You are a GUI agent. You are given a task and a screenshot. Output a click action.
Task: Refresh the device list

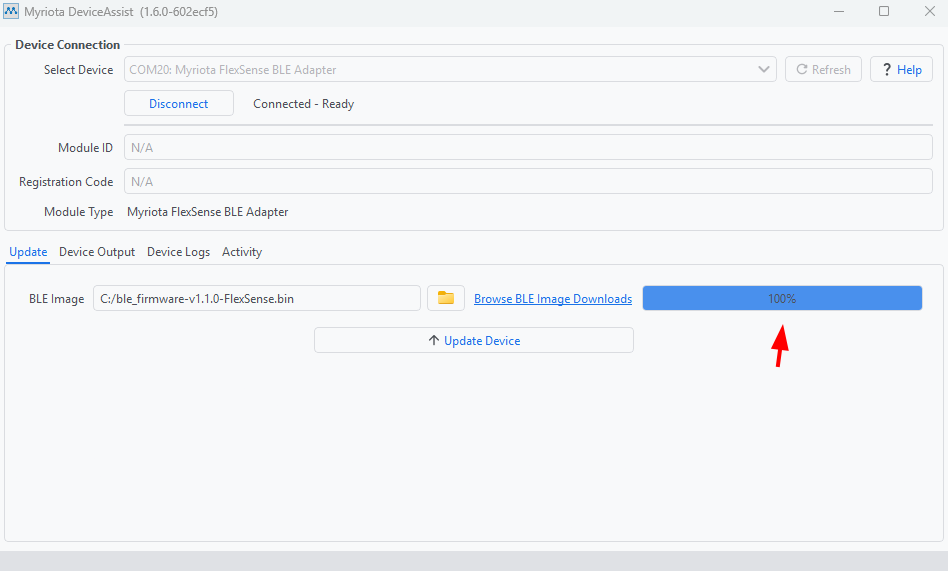click(823, 70)
